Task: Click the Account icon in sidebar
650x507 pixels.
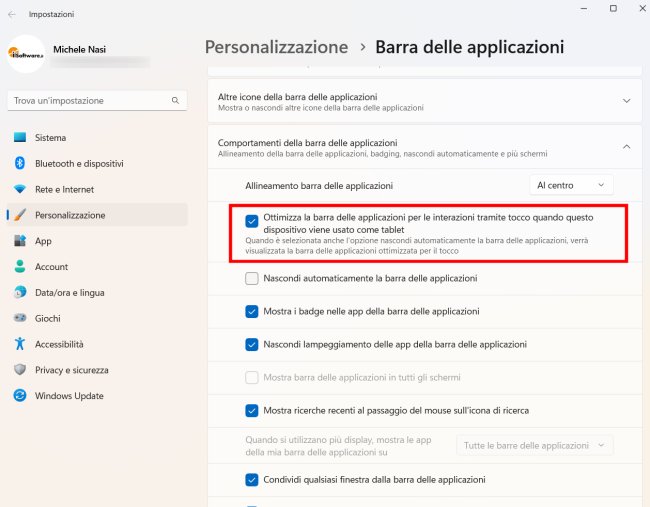Action: click(19, 267)
